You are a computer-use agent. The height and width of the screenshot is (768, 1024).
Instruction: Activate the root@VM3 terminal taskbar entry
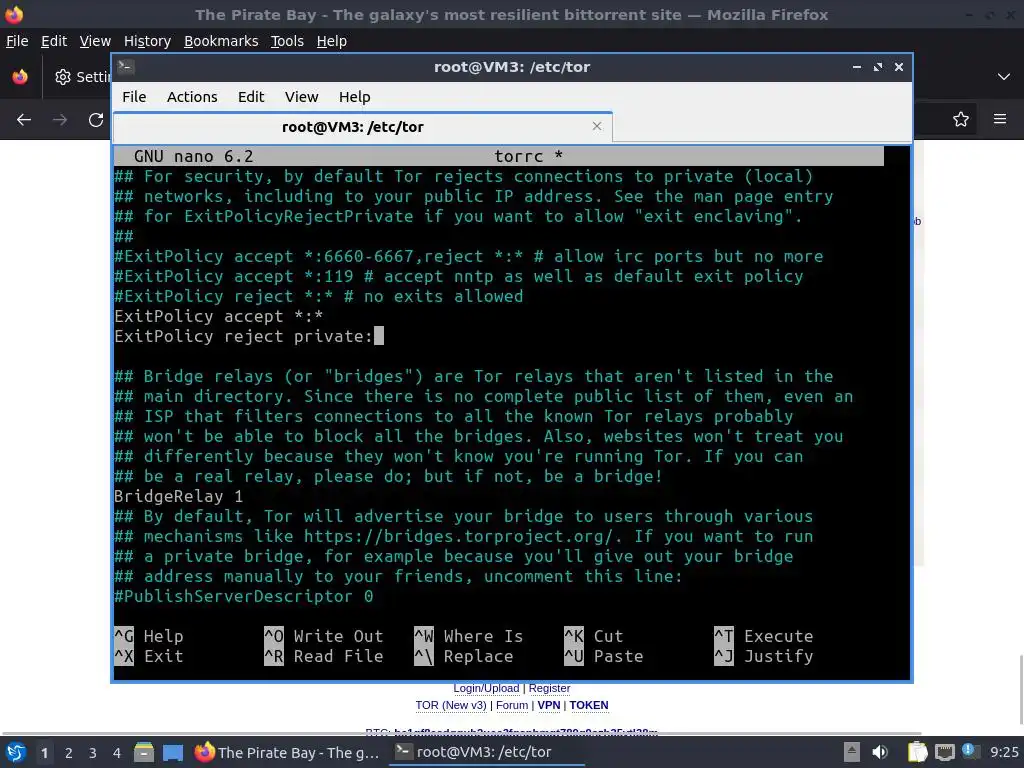point(487,752)
